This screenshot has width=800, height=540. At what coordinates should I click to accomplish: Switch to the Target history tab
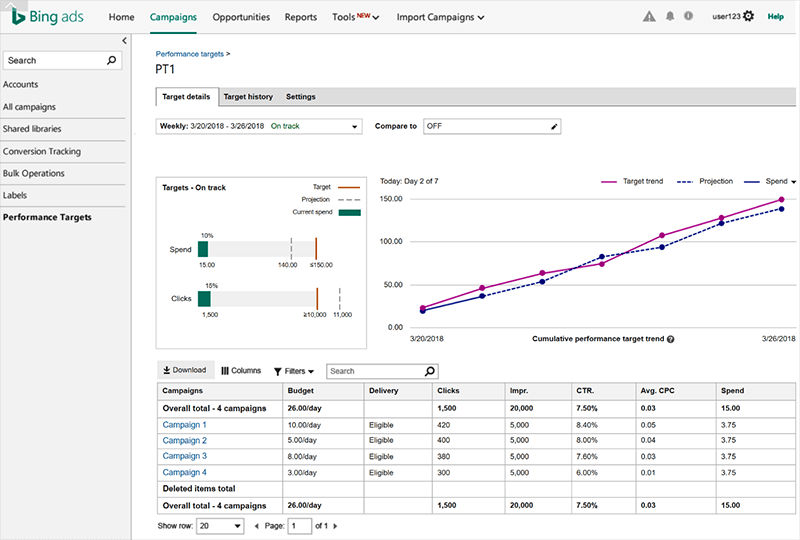(248, 96)
